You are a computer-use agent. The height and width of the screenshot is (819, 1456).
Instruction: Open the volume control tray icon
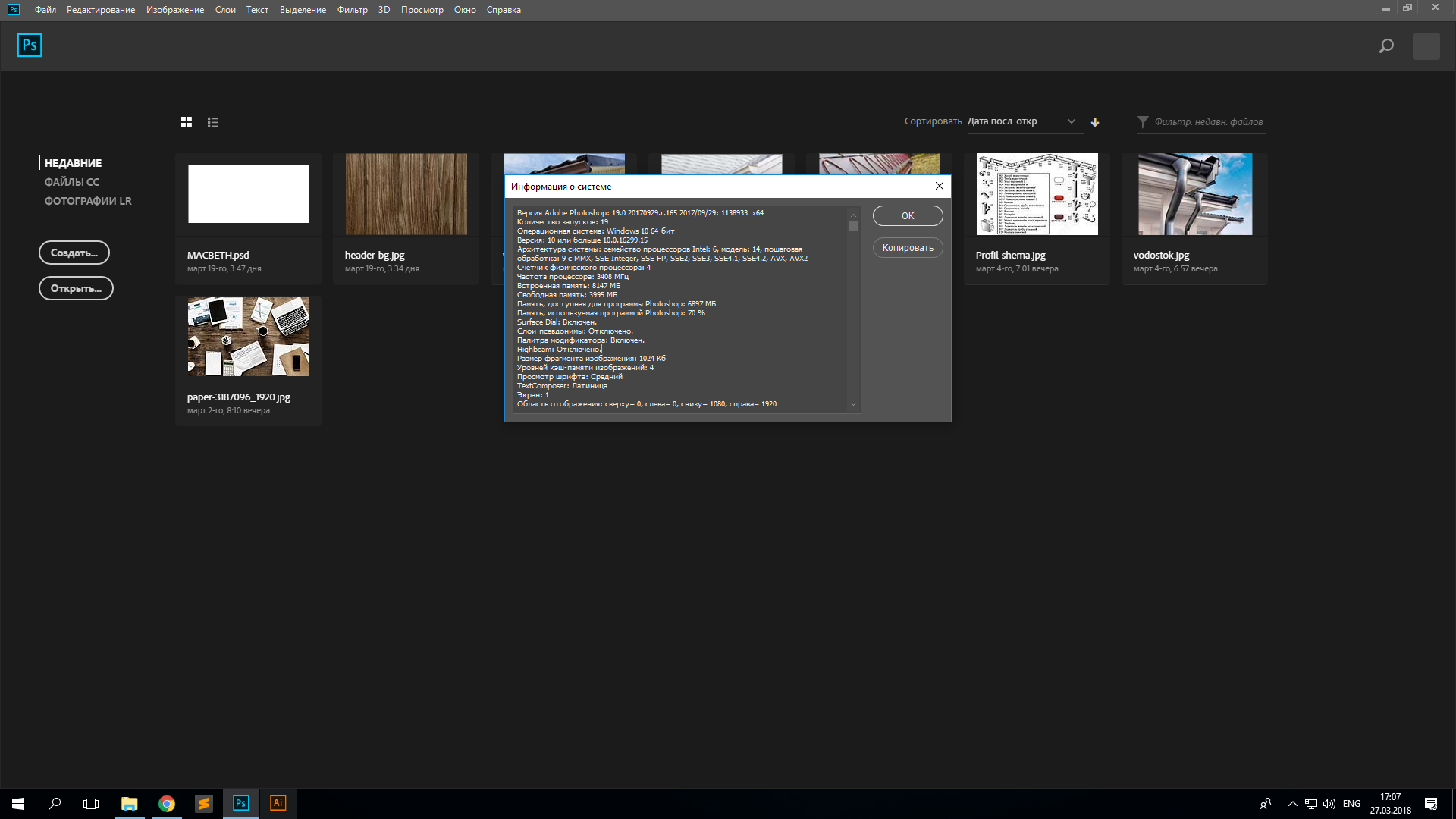click(x=1329, y=804)
